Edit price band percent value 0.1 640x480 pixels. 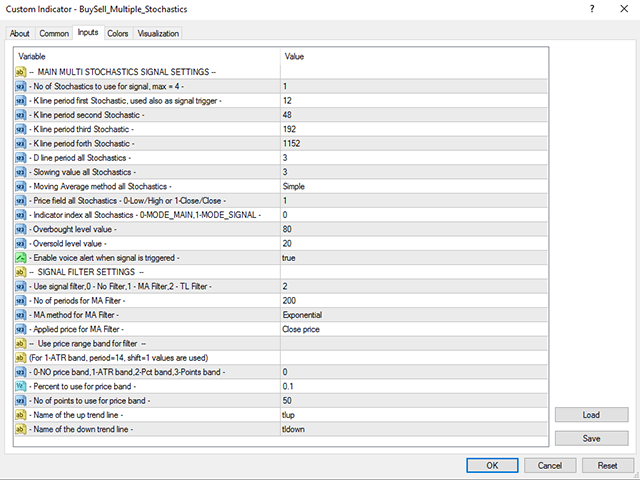414,387
